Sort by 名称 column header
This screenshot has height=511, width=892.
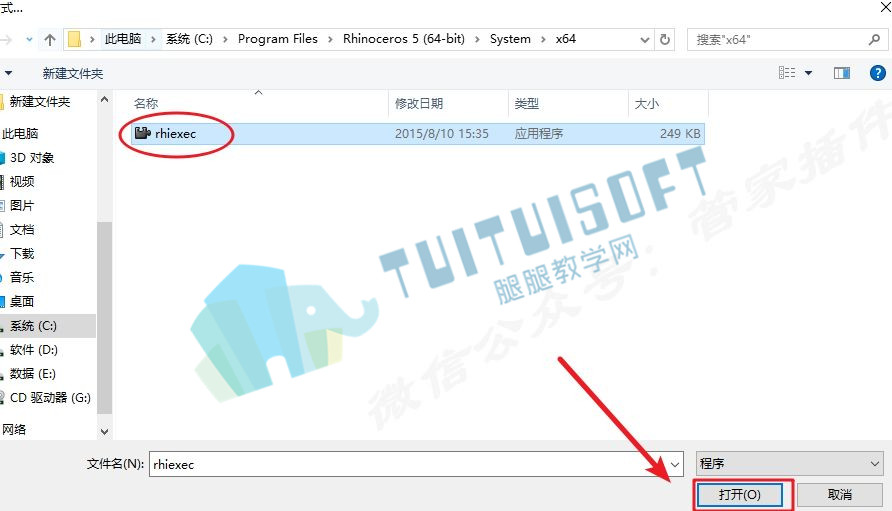click(x=146, y=103)
